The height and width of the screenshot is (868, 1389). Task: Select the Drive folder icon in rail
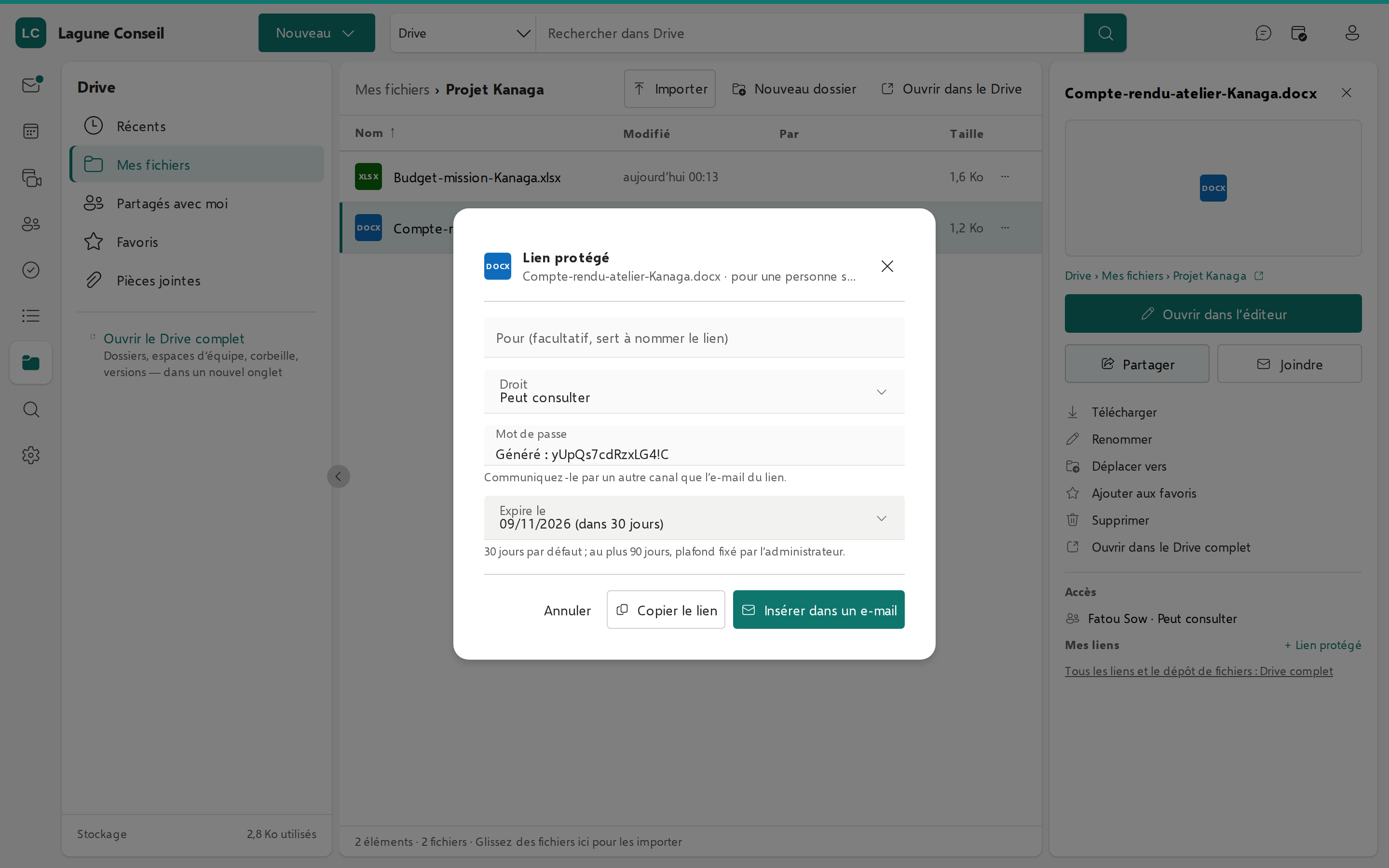tap(31, 363)
